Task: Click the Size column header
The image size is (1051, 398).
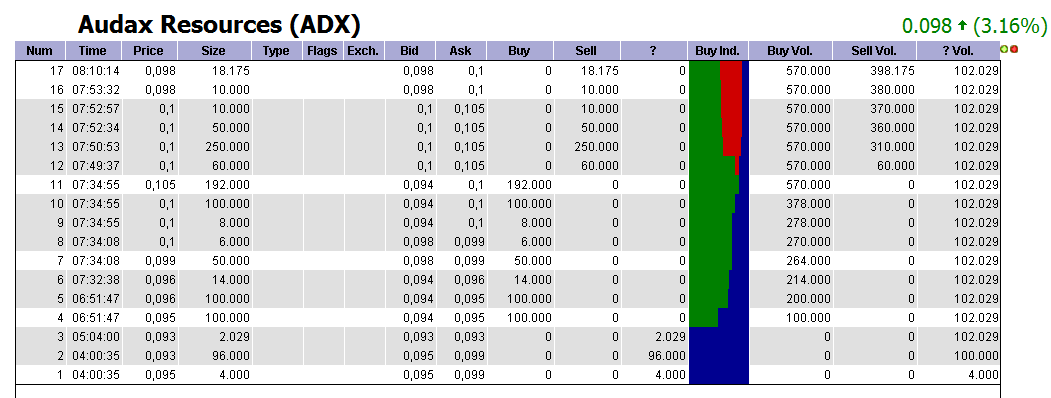Action: [214, 51]
